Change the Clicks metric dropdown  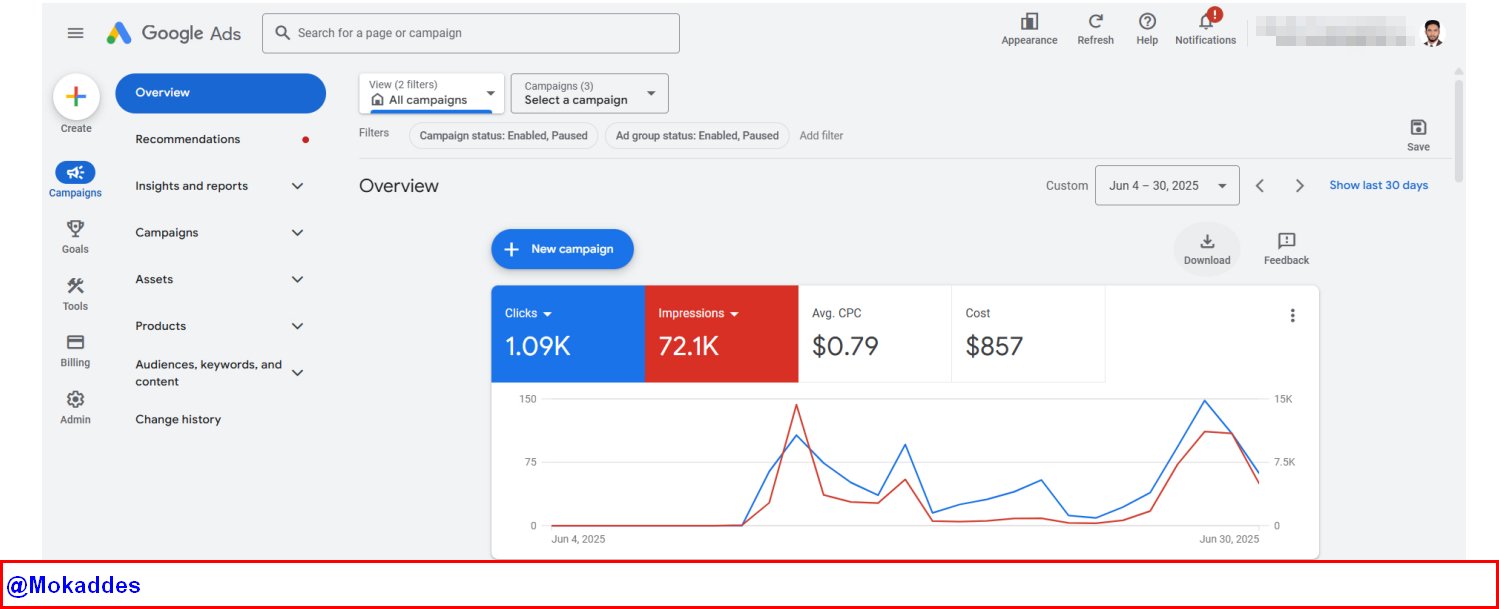pos(528,313)
